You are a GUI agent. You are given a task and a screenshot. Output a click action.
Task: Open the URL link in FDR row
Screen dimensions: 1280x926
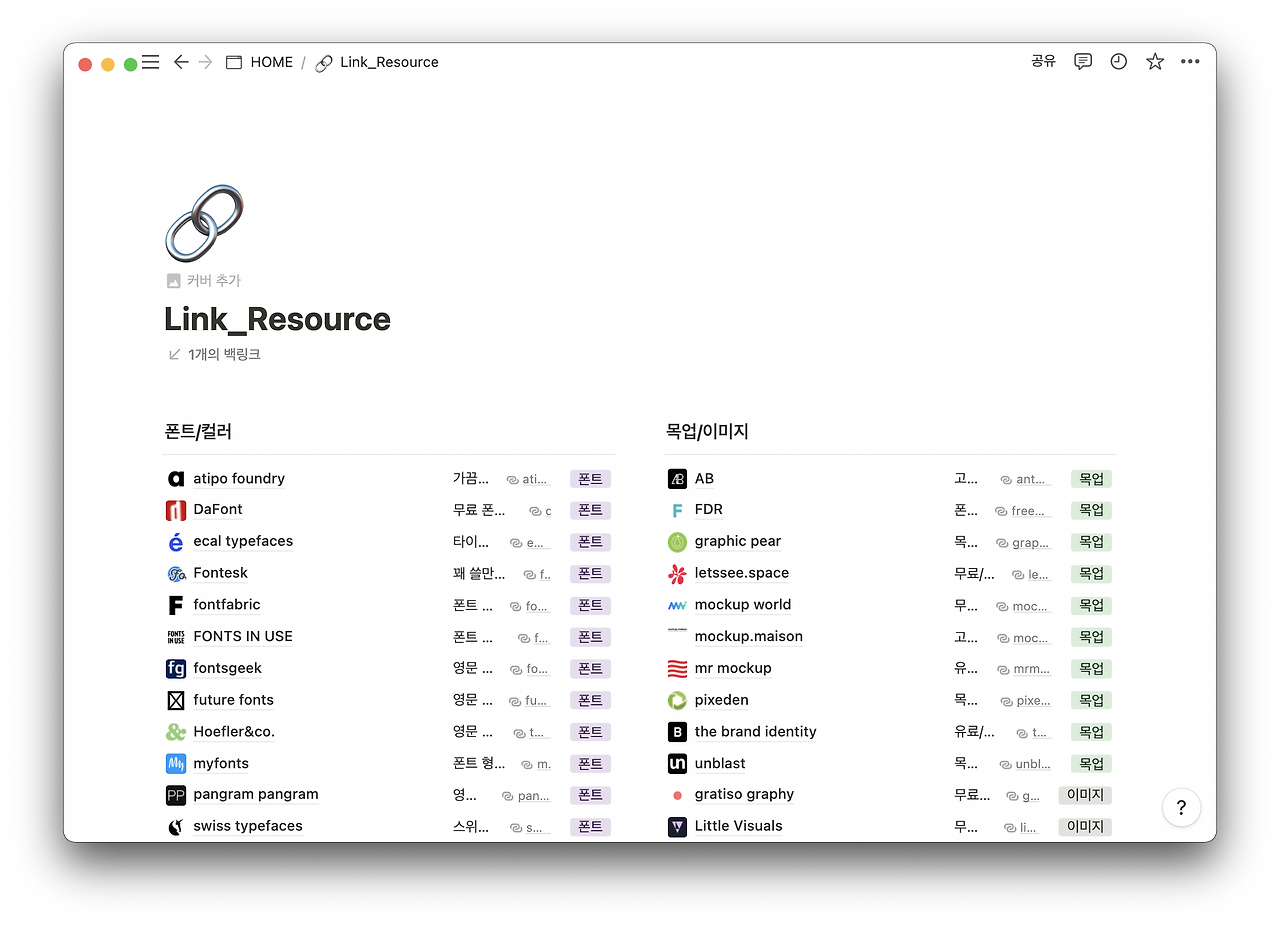point(1023,510)
